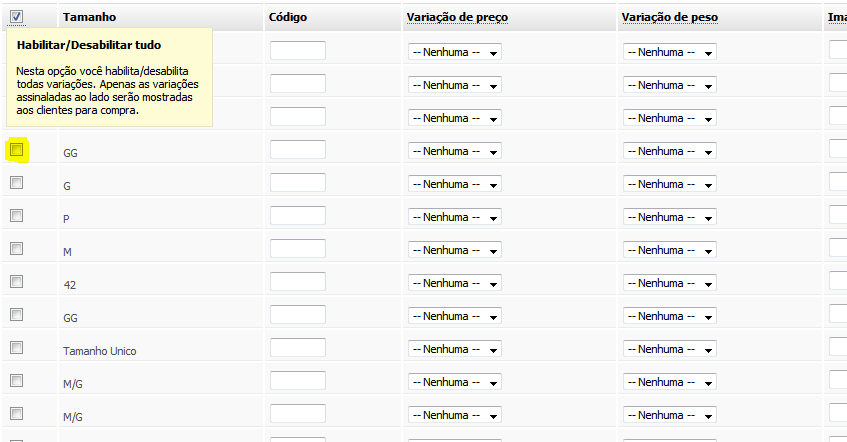
Task: Enable the Tamanho Unico variation checkbox
Action: tap(17, 347)
